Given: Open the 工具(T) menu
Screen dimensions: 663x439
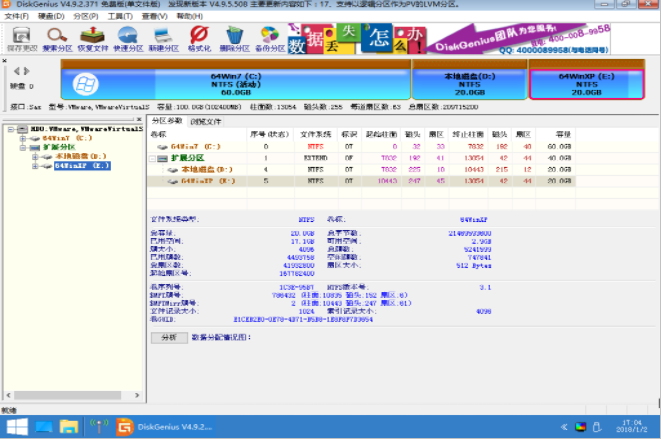Looking at the screenshot, I should click(120, 16).
